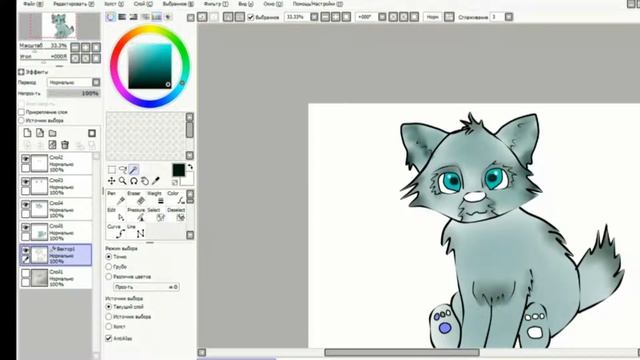This screenshot has width=640, height=360.
Task: Hide the Слой4 layer
Action: pos(25,204)
